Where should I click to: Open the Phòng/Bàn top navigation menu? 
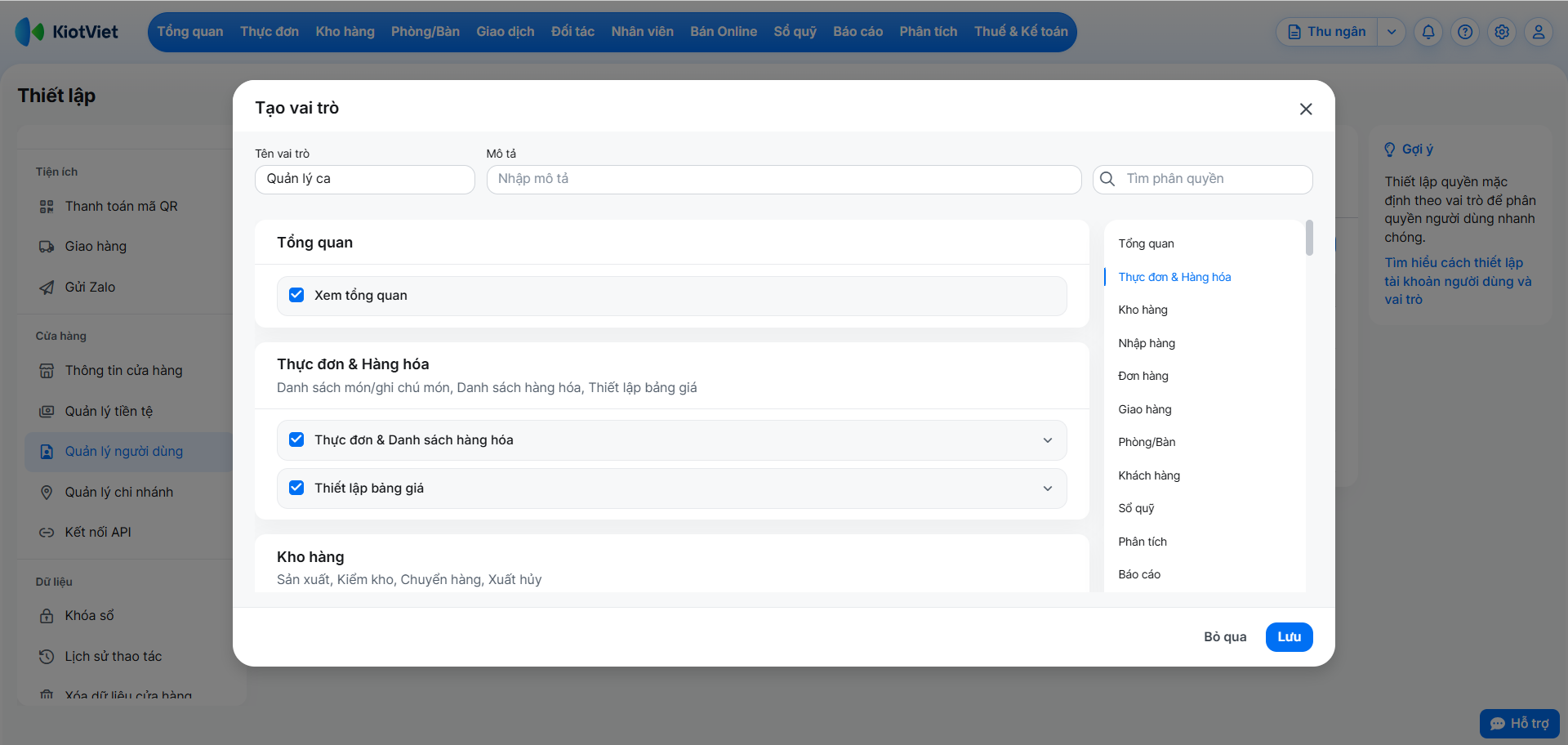tap(425, 32)
